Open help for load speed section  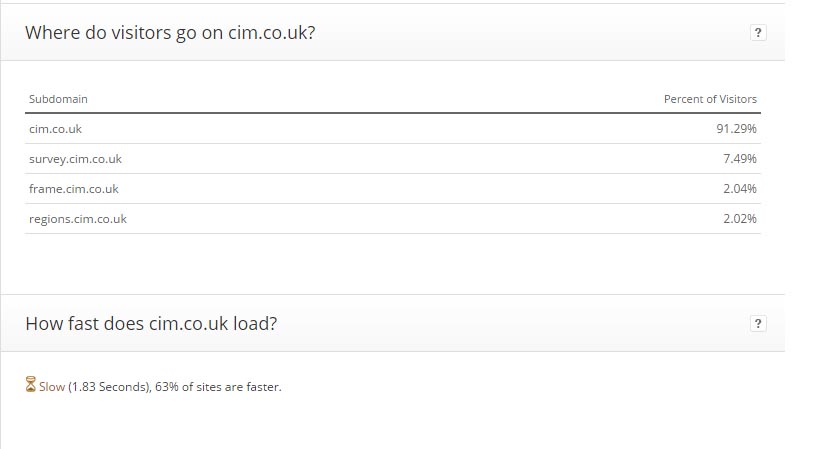[758, 324]
